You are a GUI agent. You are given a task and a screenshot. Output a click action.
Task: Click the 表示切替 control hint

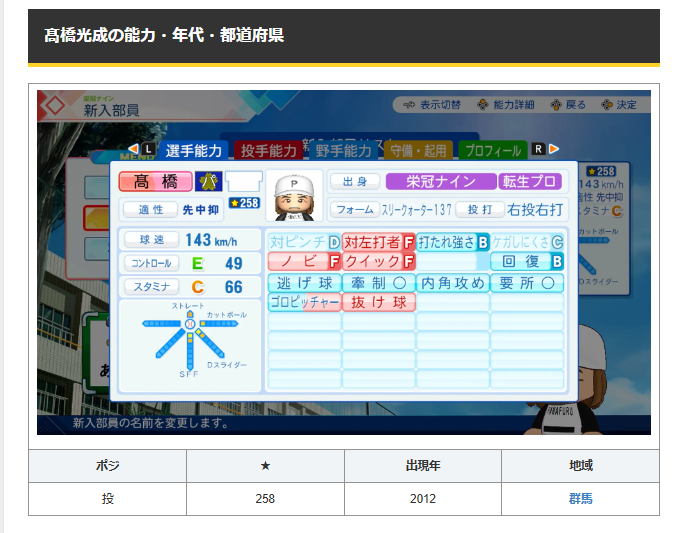[432, 105]
